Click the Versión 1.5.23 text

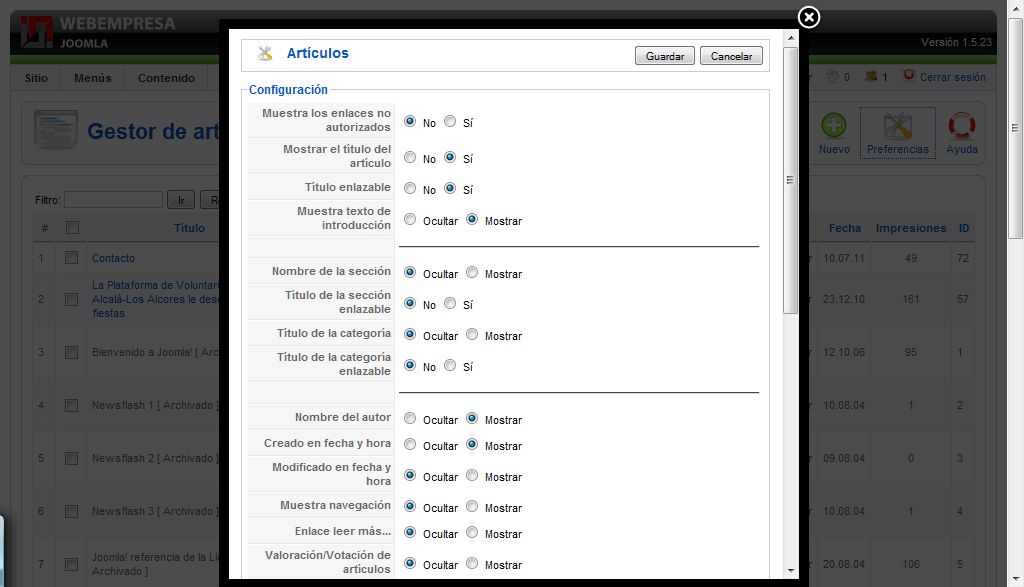(956, 42)
